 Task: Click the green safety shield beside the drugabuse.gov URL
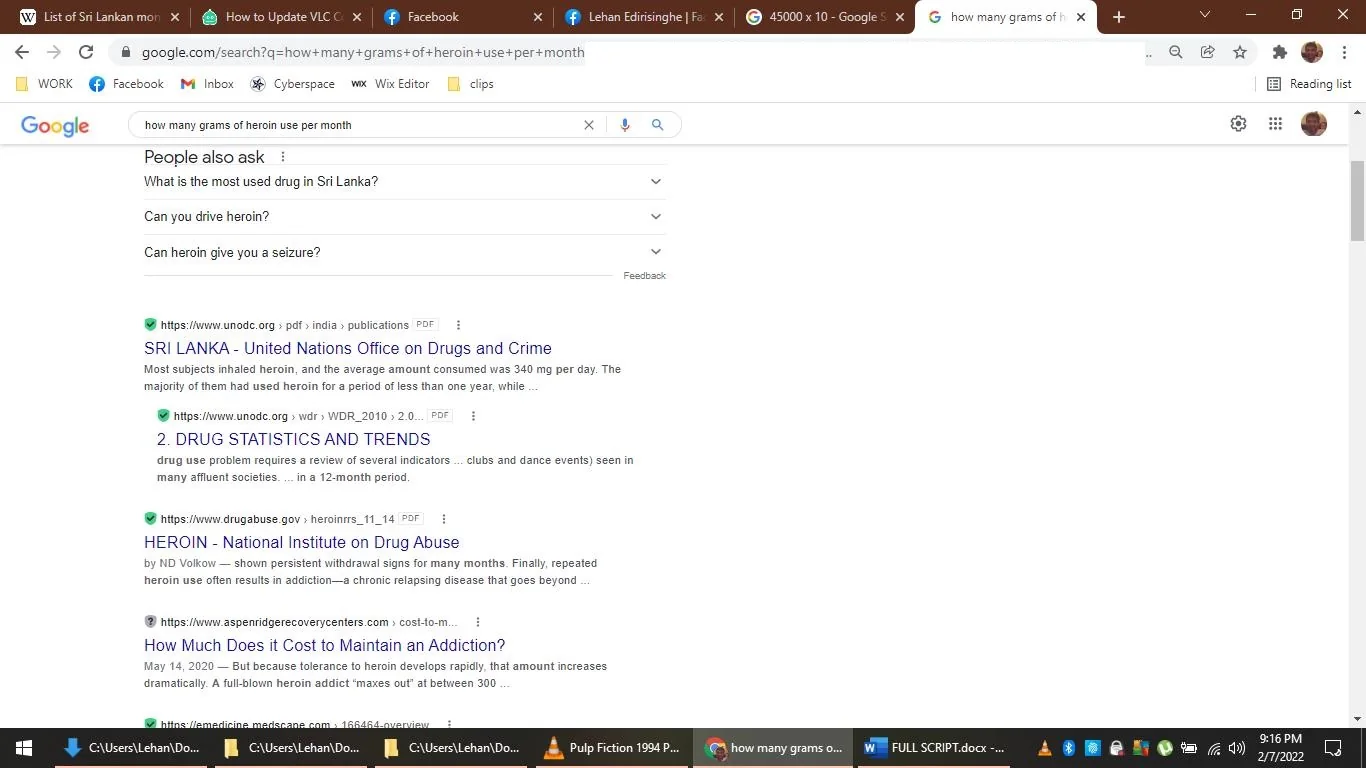(x=150, y=519)
